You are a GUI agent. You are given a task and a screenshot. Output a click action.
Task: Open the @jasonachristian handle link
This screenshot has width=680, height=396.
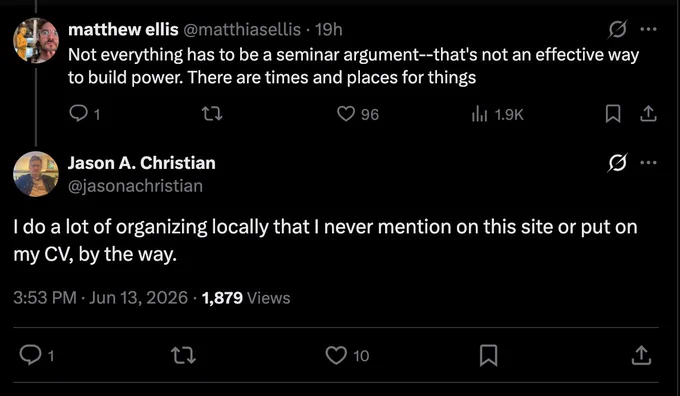tap(135, 186)
